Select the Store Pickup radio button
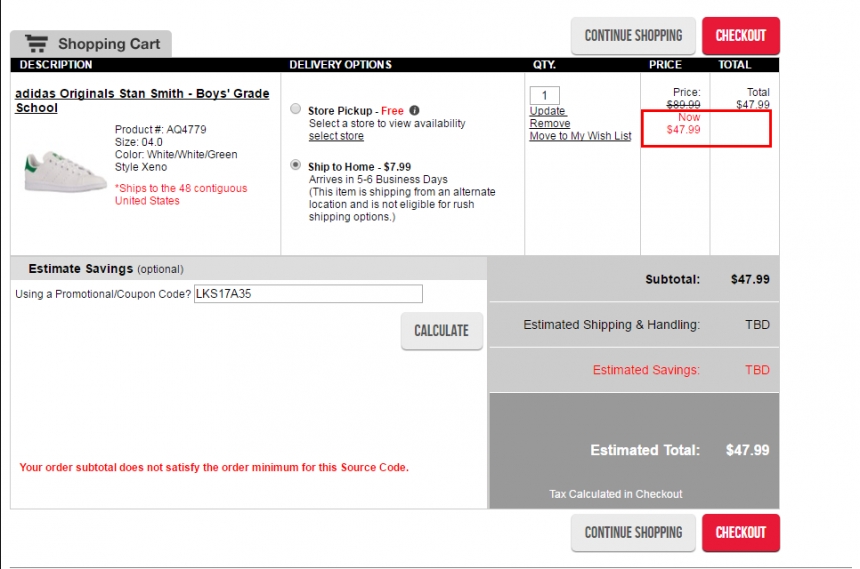Screen dimensions: 860x569 296,109
